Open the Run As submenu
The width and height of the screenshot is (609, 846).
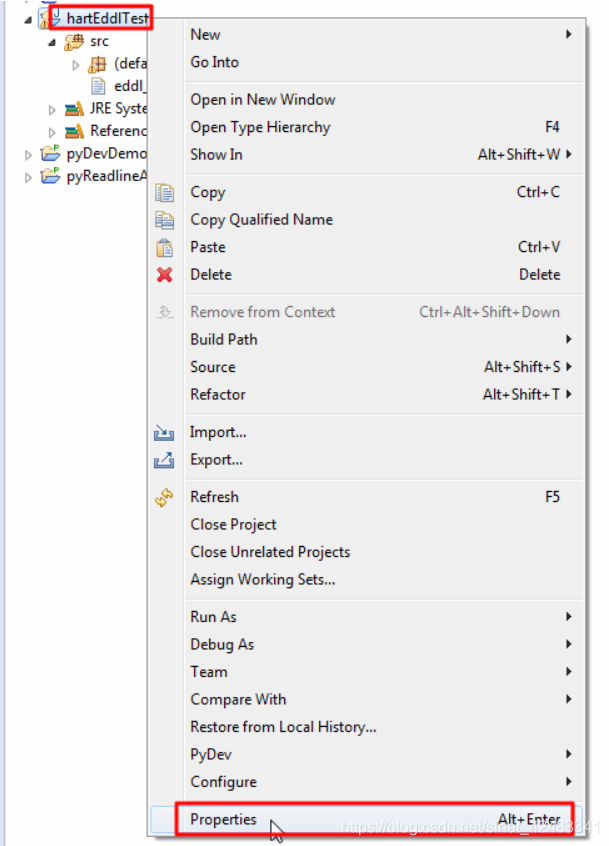384,617
